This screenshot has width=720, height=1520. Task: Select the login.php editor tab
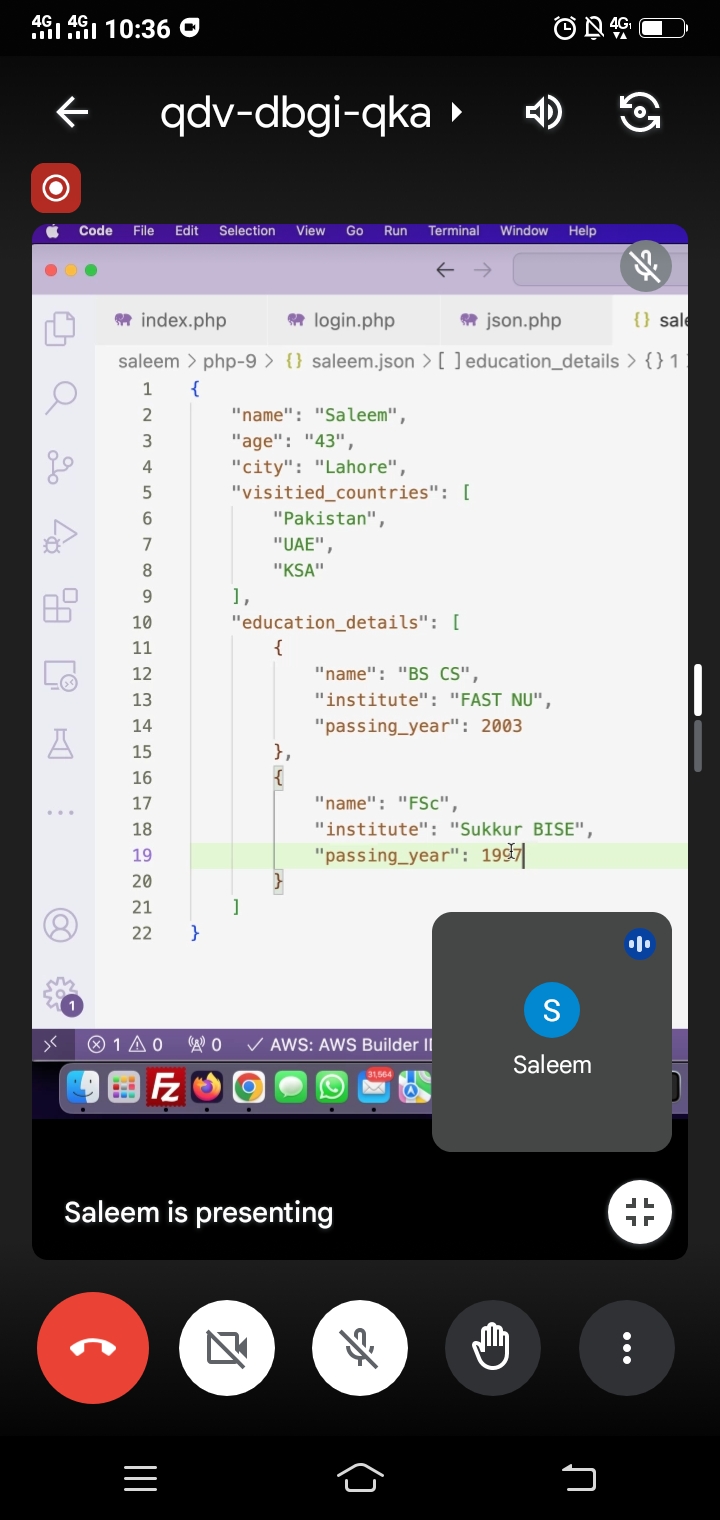coord(341,320)
